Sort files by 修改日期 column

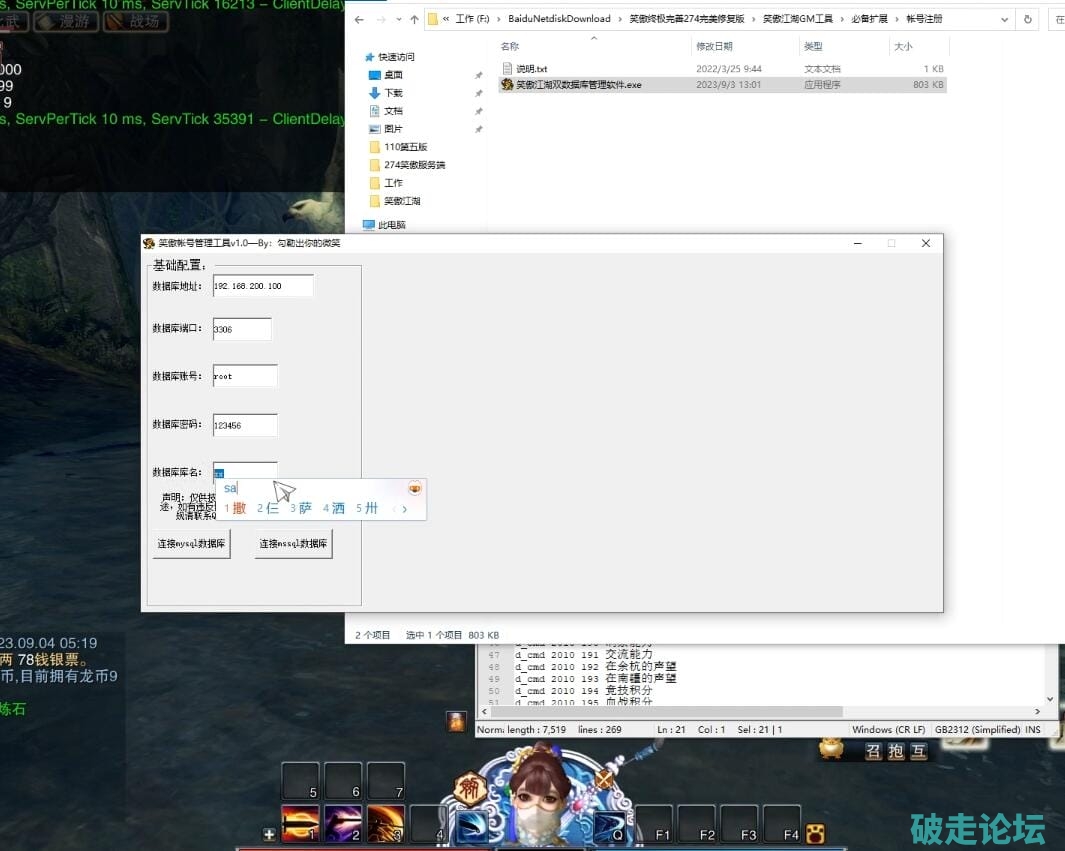714,46
